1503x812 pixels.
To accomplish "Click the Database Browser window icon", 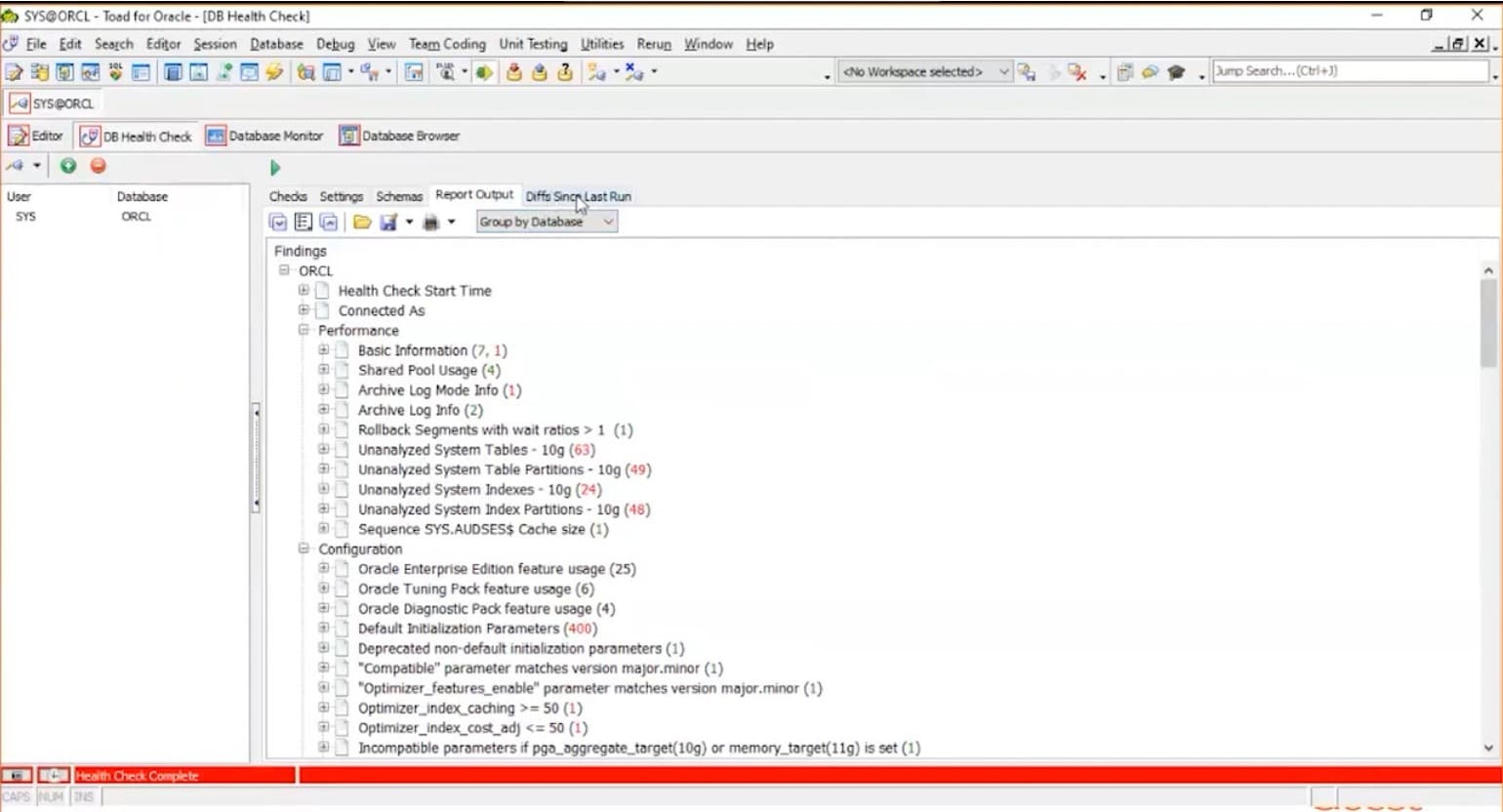I will [349, 136].
